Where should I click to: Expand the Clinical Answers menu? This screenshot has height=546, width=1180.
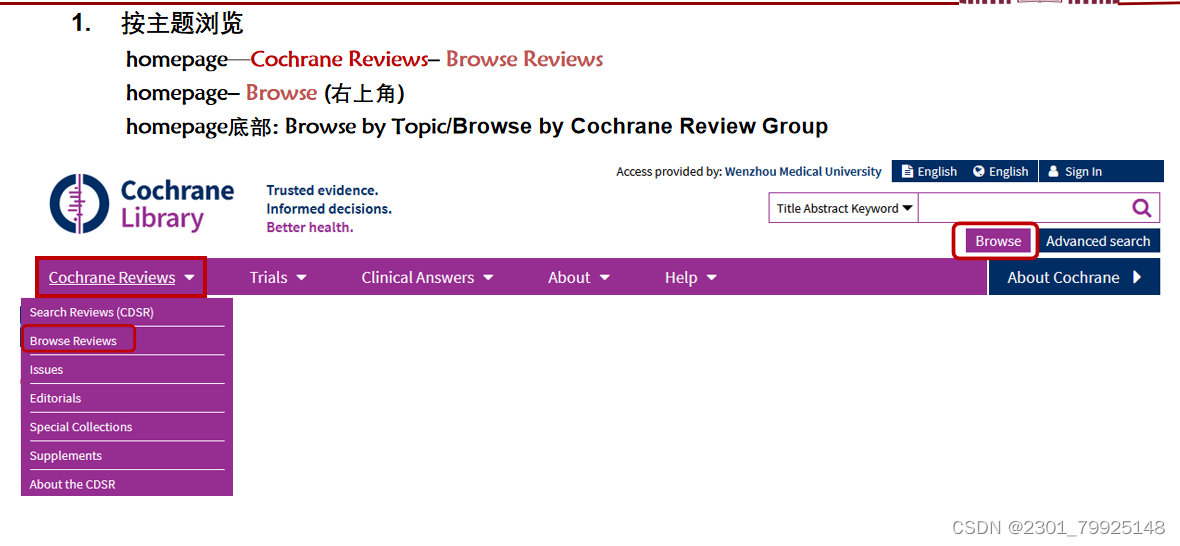(427, 278)
